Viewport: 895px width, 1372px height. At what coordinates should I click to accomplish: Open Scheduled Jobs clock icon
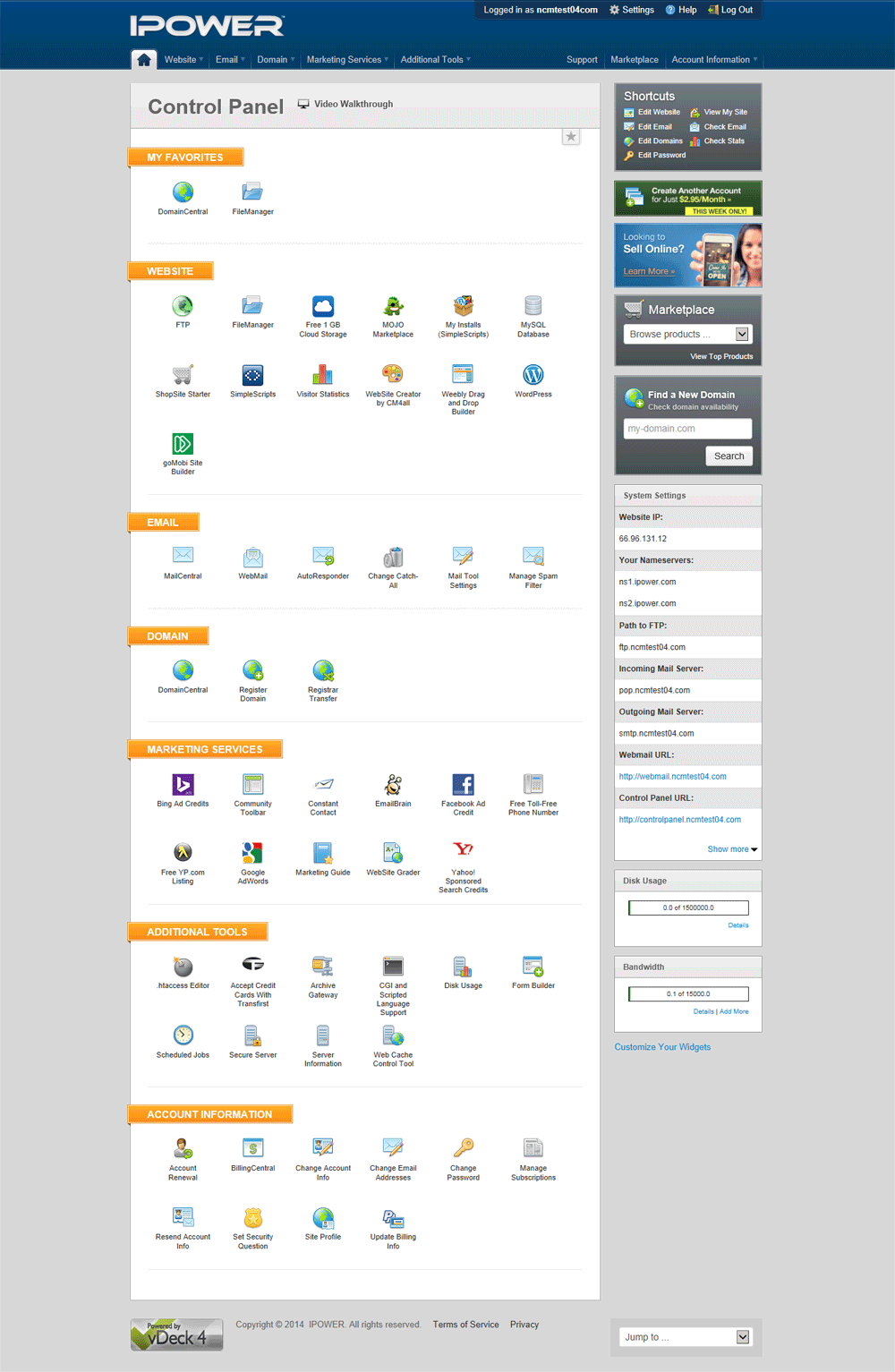(x=183, y=1035)
